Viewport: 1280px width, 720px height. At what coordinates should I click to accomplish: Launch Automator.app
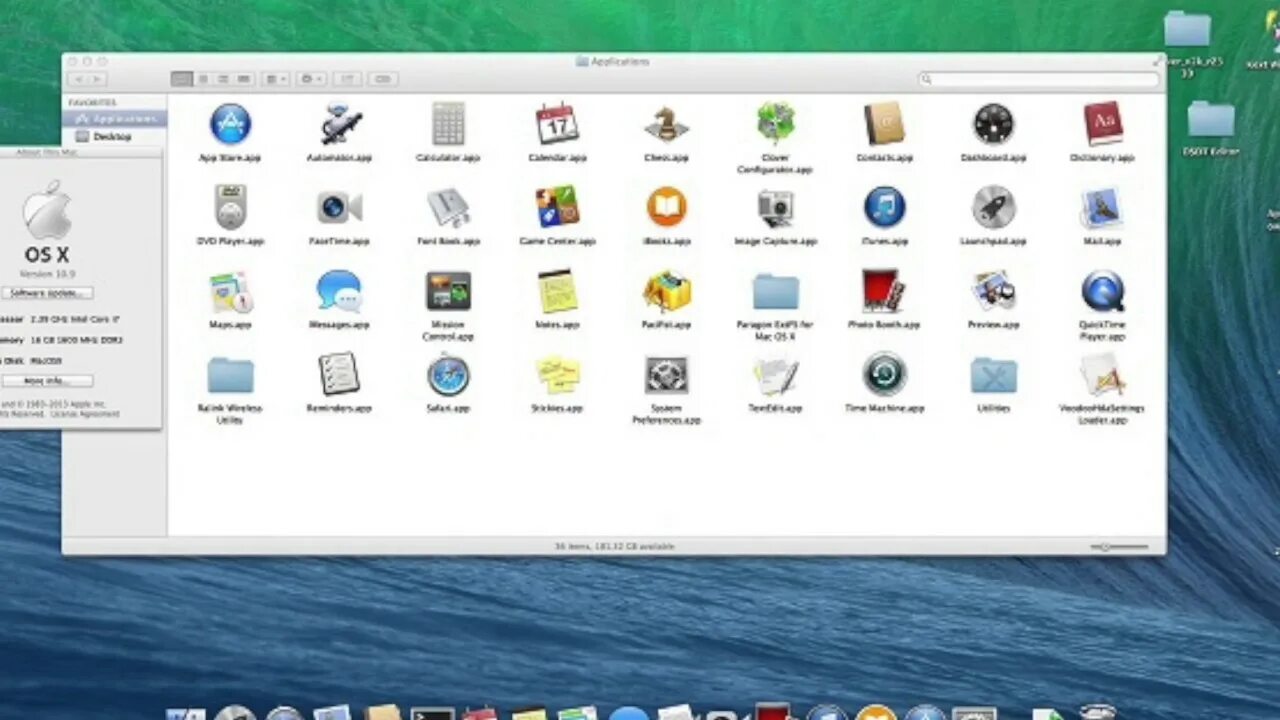339,125
